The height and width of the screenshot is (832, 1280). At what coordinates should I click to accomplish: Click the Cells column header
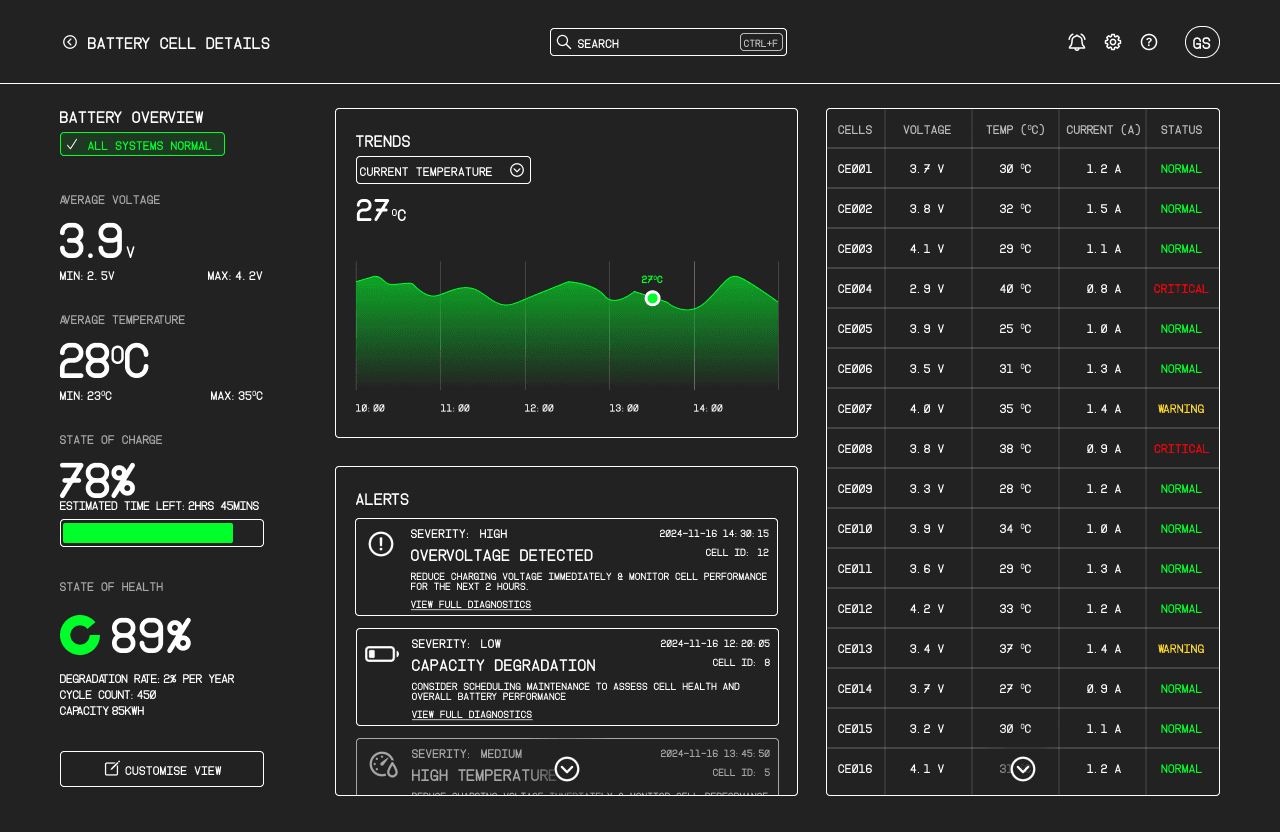855,129
